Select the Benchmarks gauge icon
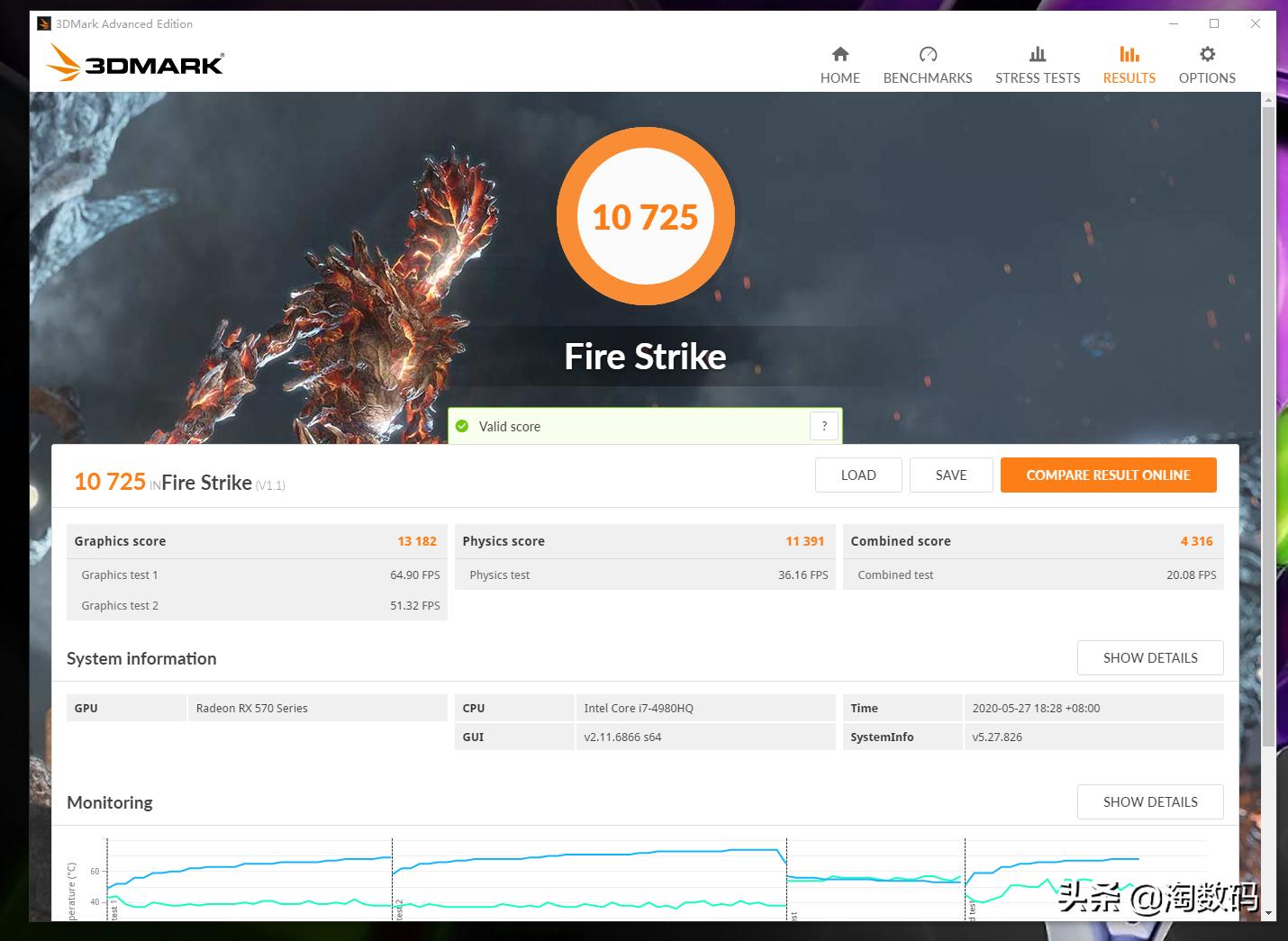Image resolution: width=1288 pixels, height=941 pixels. (x=927, y=54)
